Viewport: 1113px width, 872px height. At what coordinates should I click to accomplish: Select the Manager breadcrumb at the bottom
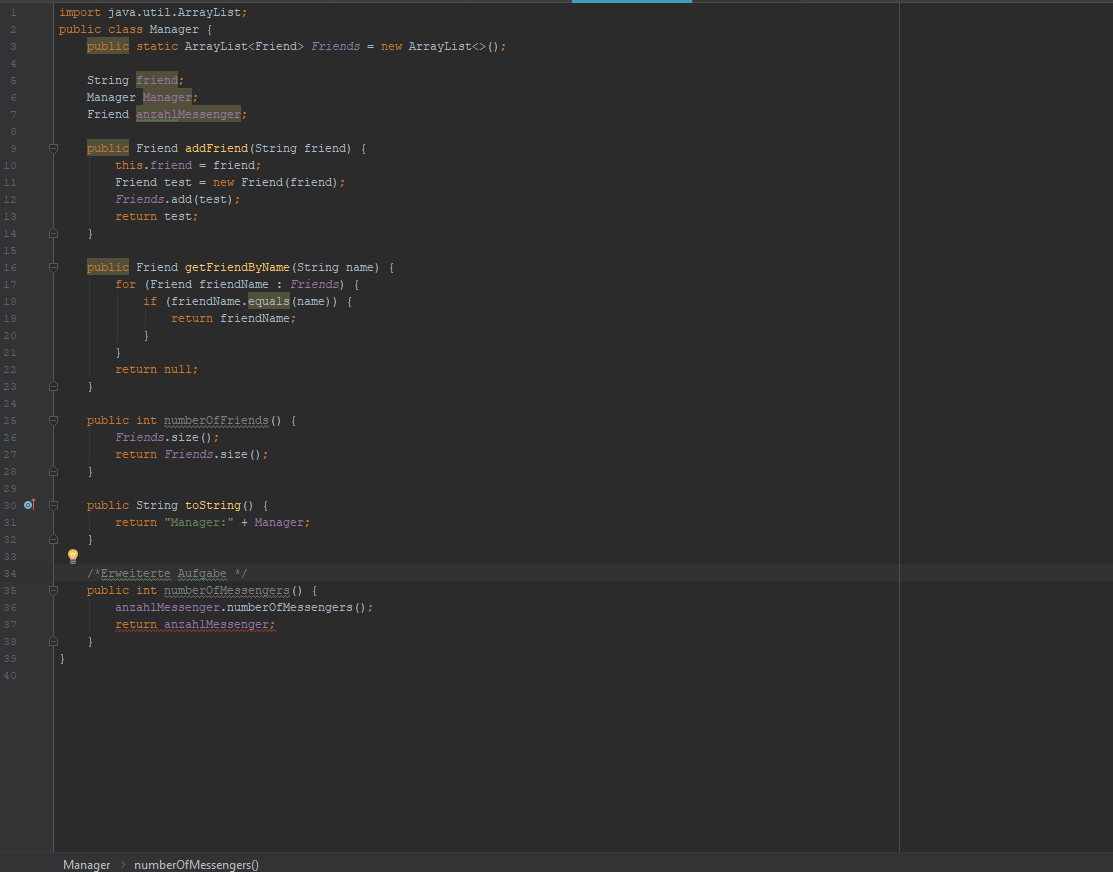(86, 865)
